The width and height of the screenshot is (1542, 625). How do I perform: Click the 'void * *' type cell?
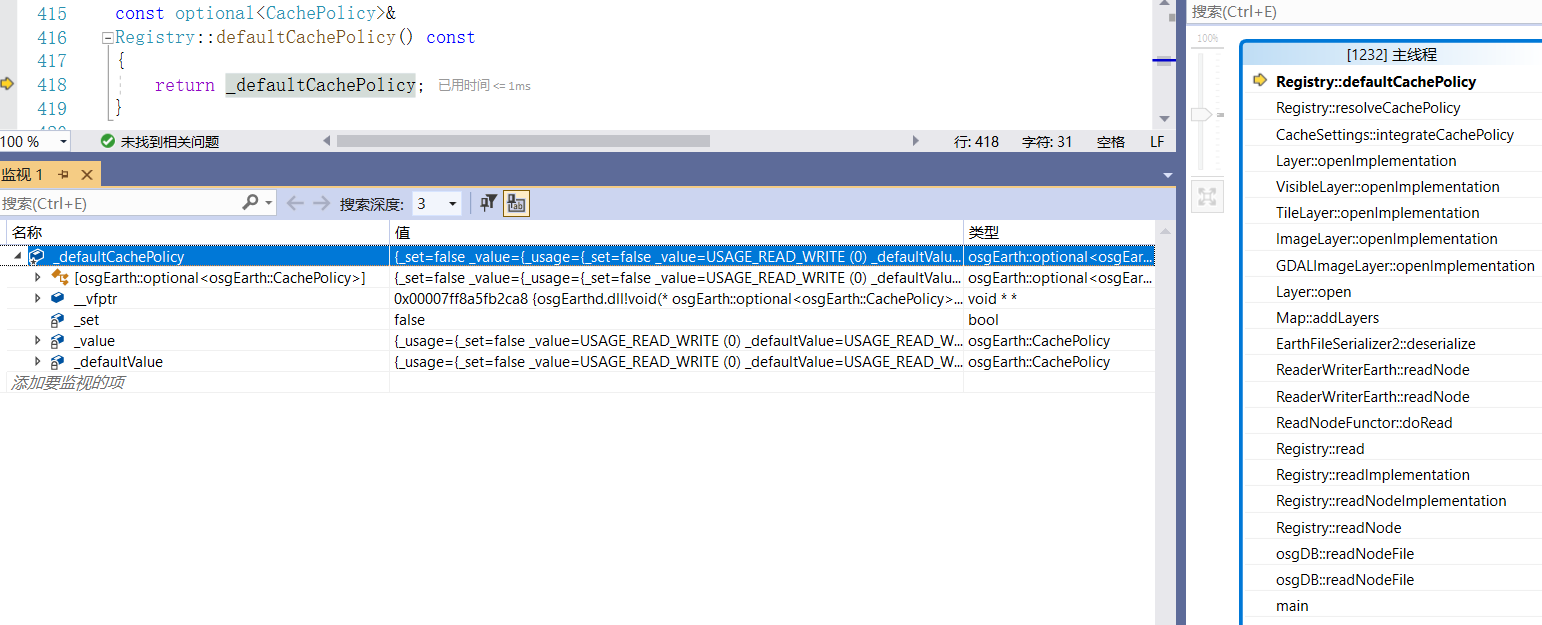(x=992, y=298)
